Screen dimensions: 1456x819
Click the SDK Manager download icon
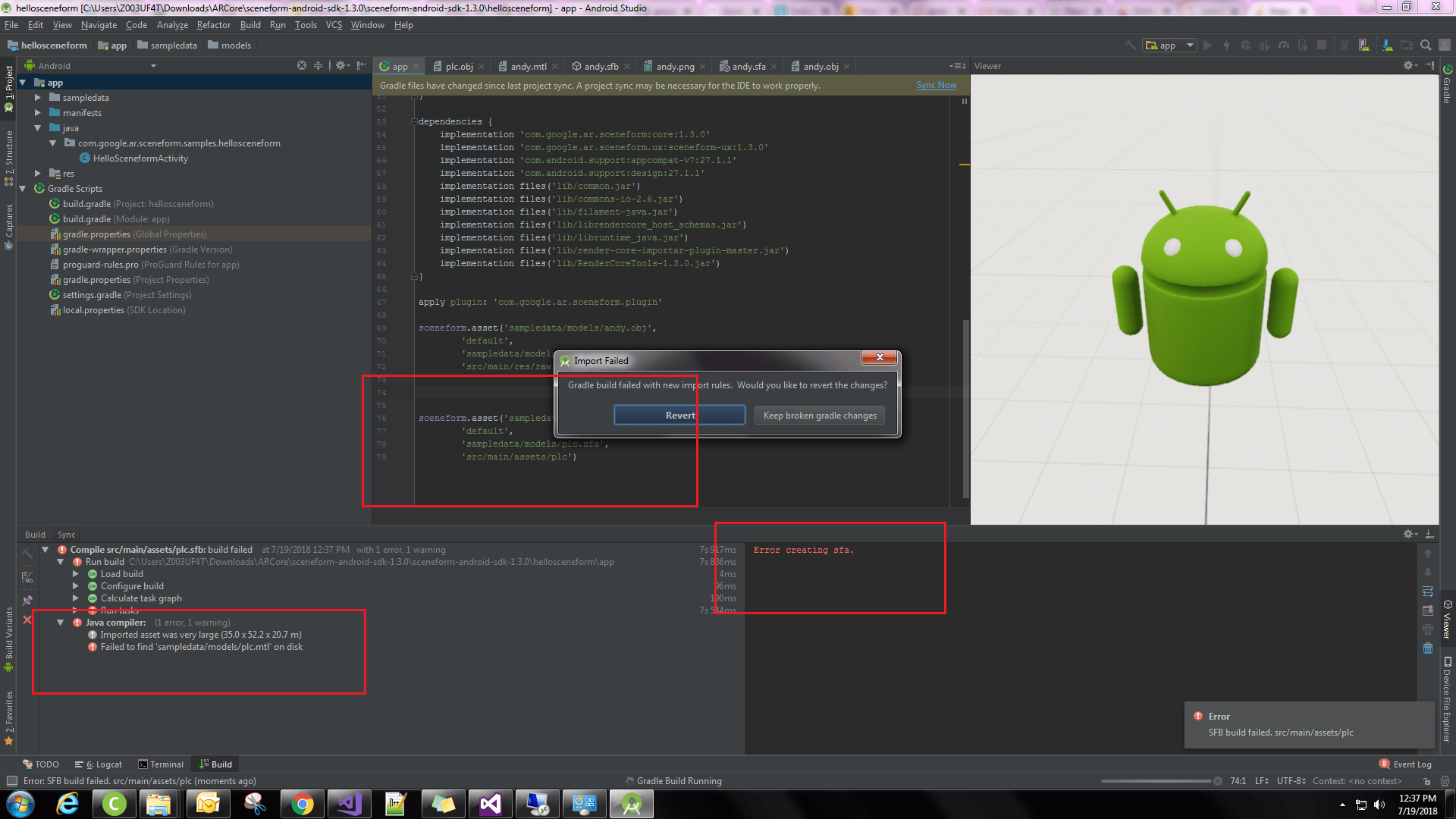1387,45
